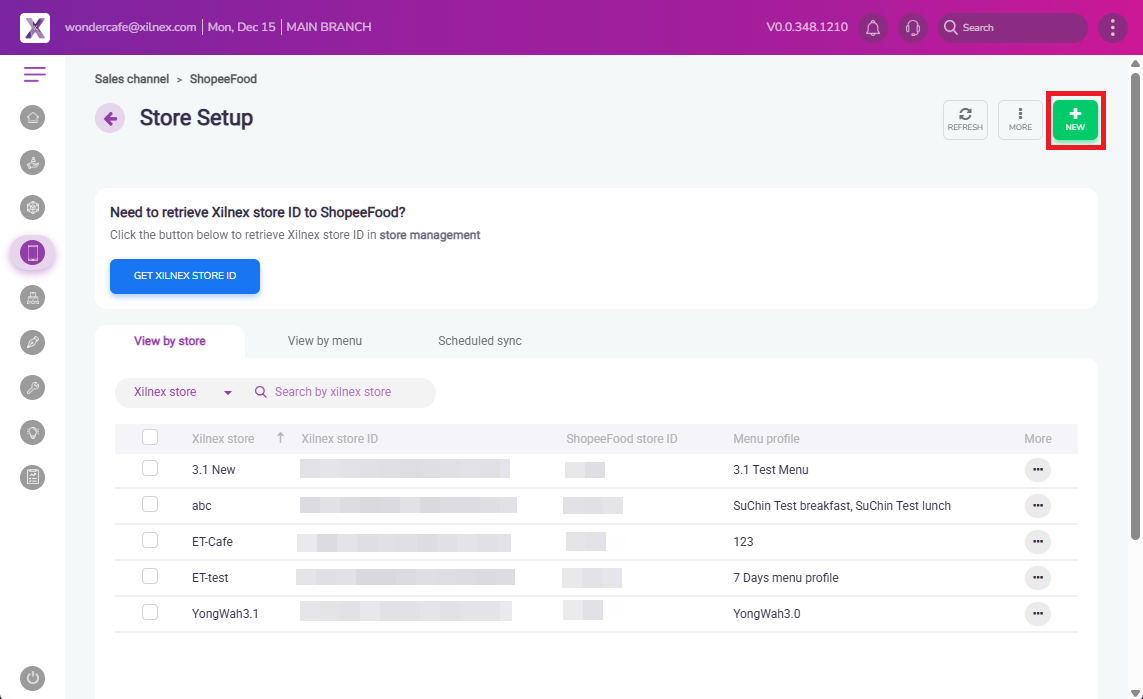Viewport: 1143px width, 699px height.
Task: Click the green New button
Action: [1075, 120]
